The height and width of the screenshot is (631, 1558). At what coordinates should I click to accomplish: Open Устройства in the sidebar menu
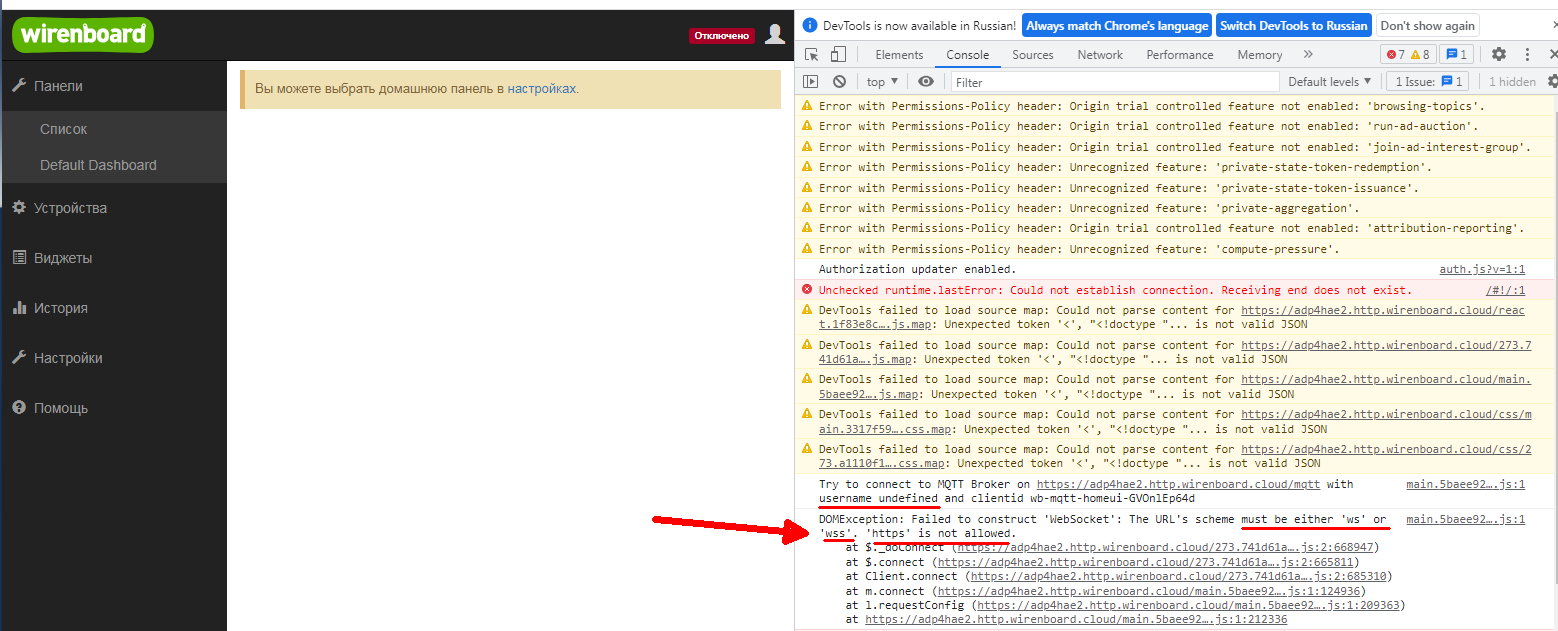(x=70, y=208)
